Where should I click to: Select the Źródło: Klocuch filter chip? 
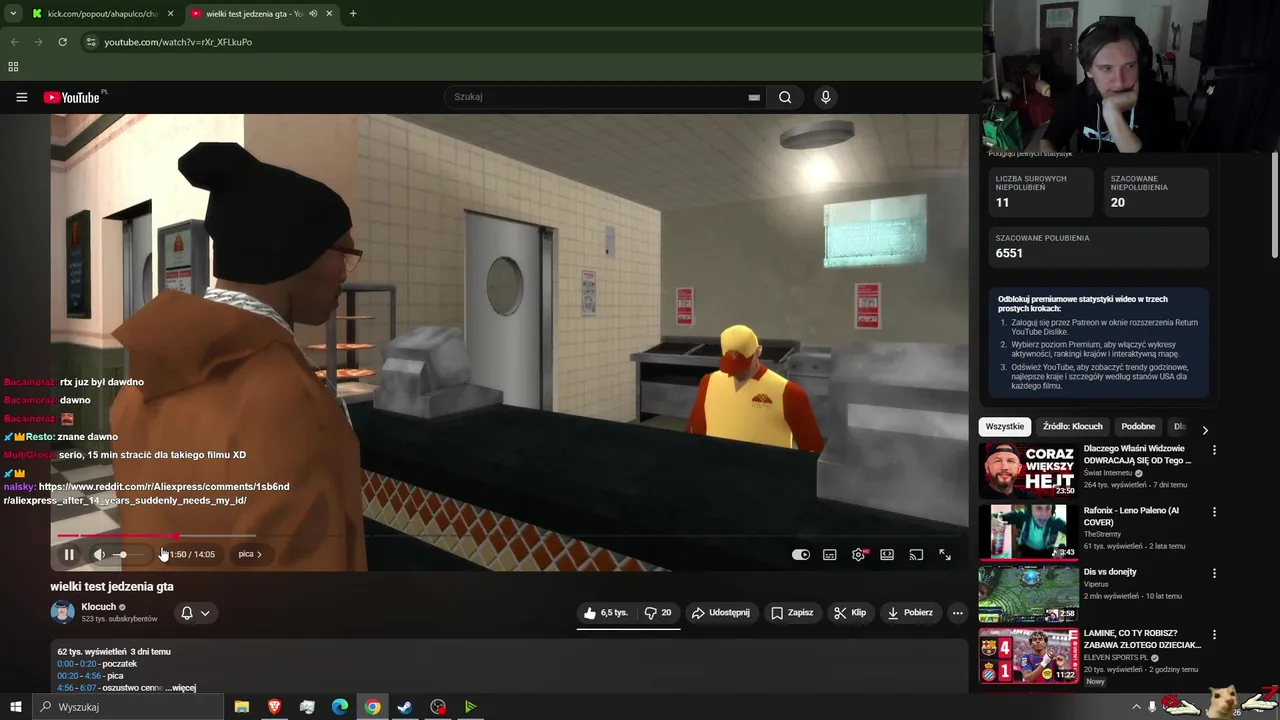[x=1072, y=426]
